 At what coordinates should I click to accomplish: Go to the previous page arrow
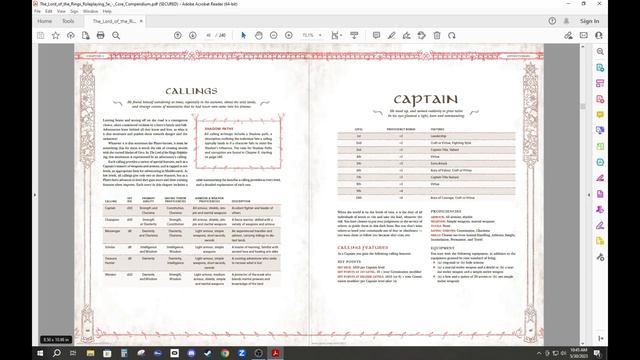[178, 36]
